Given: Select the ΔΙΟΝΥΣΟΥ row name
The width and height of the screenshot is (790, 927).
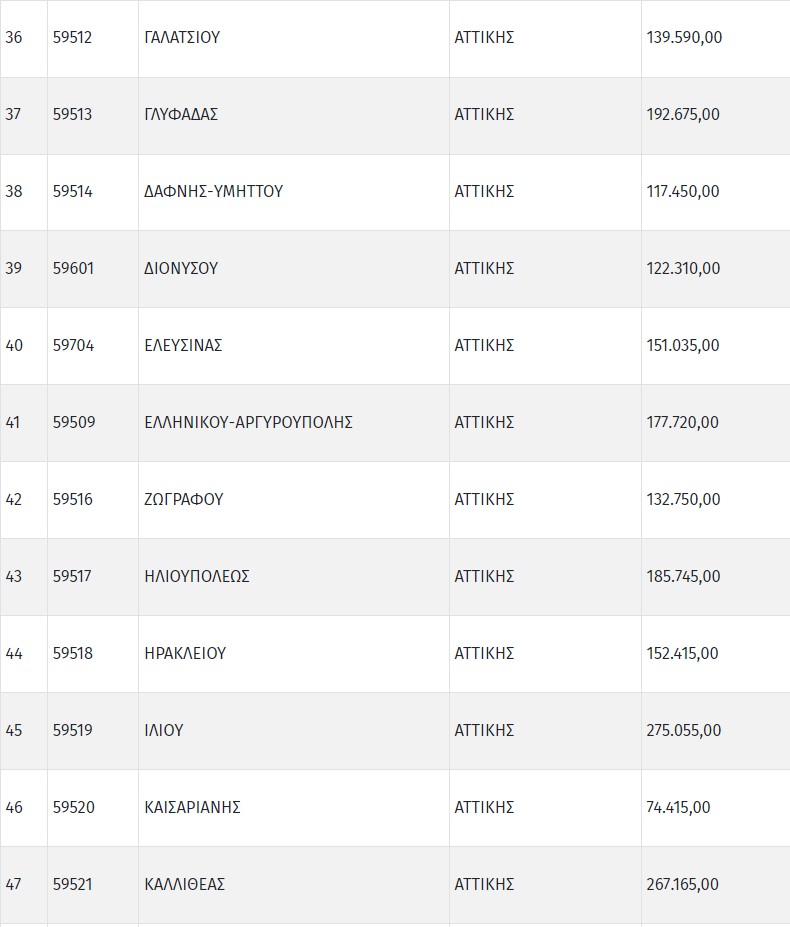Looking at the screenshot, I should 181,269.
